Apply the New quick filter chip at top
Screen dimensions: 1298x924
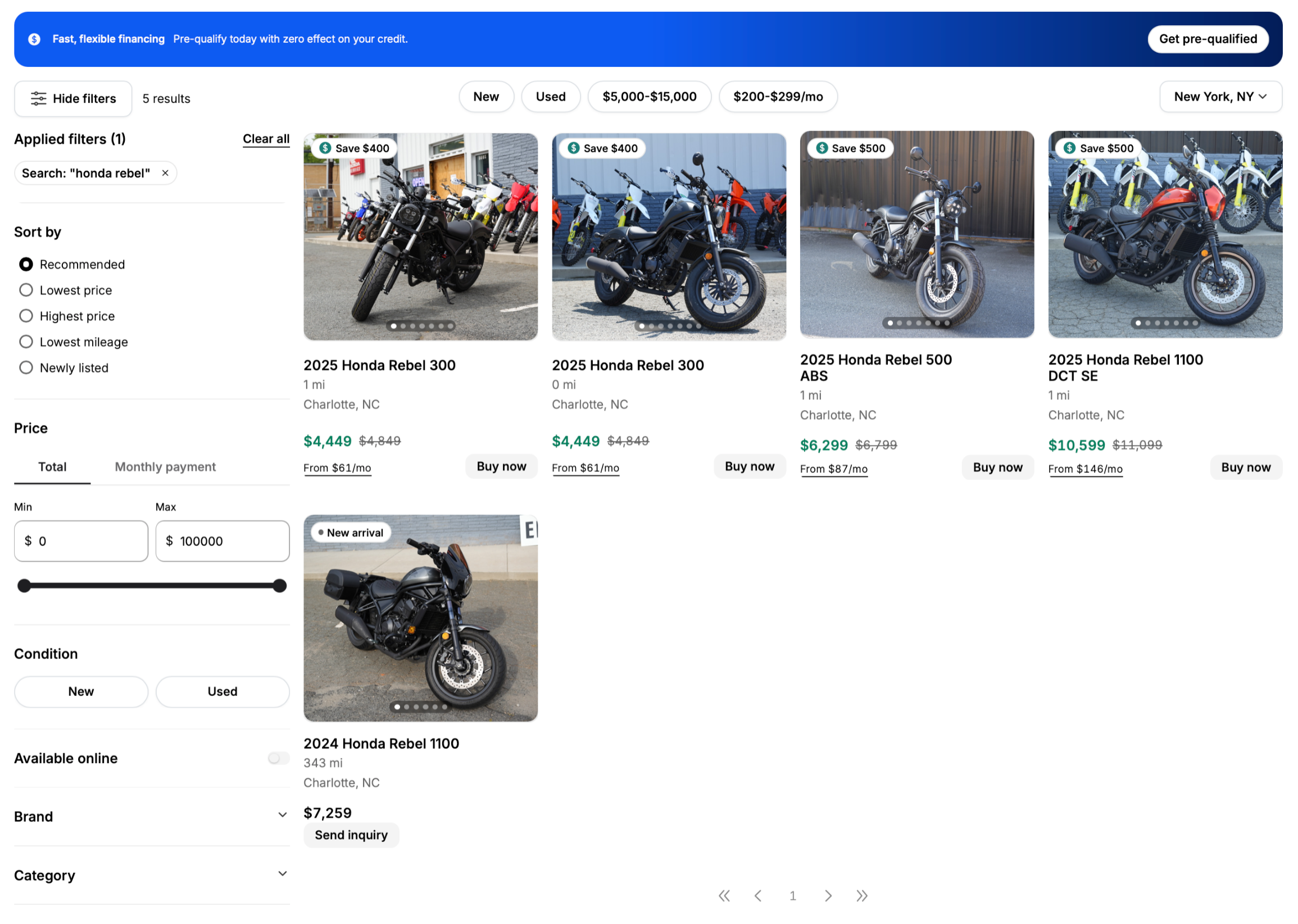(487, 97)
